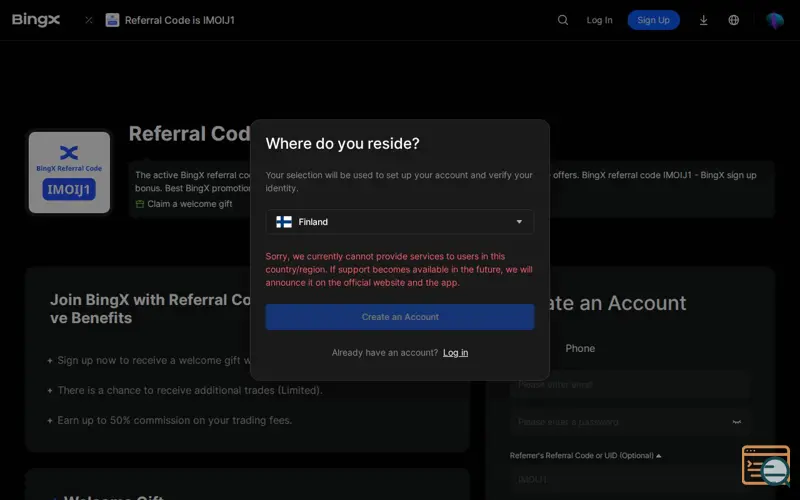Click the BingX Referral Code IMOIJ1 thumbnail
The width and height of the screenshot is (800, 500).
pos(69,172)
